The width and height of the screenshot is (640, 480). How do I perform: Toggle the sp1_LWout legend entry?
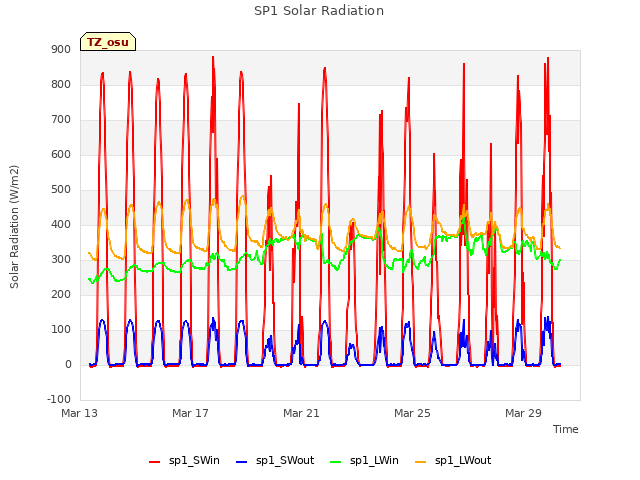pos(453,461)
